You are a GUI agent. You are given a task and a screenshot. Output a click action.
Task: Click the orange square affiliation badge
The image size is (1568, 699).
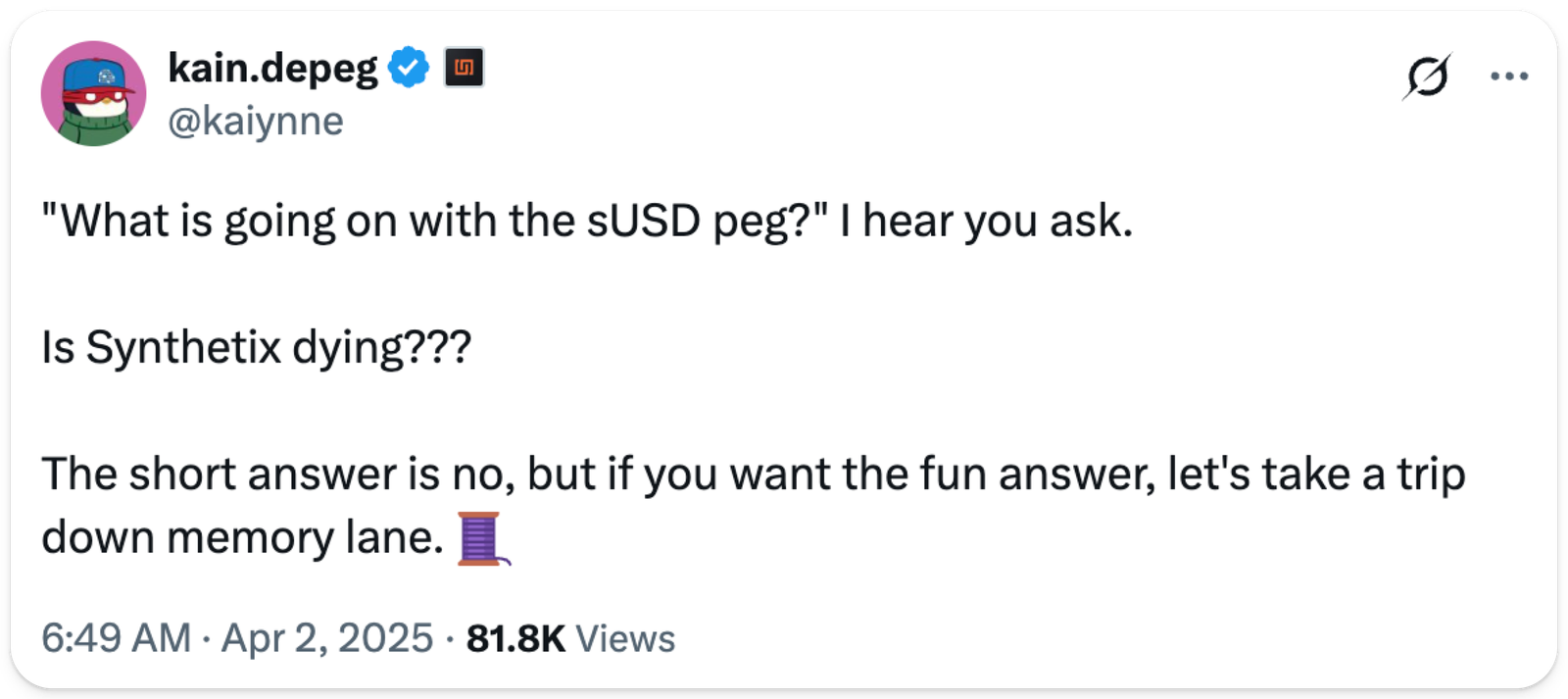(464, 68)
